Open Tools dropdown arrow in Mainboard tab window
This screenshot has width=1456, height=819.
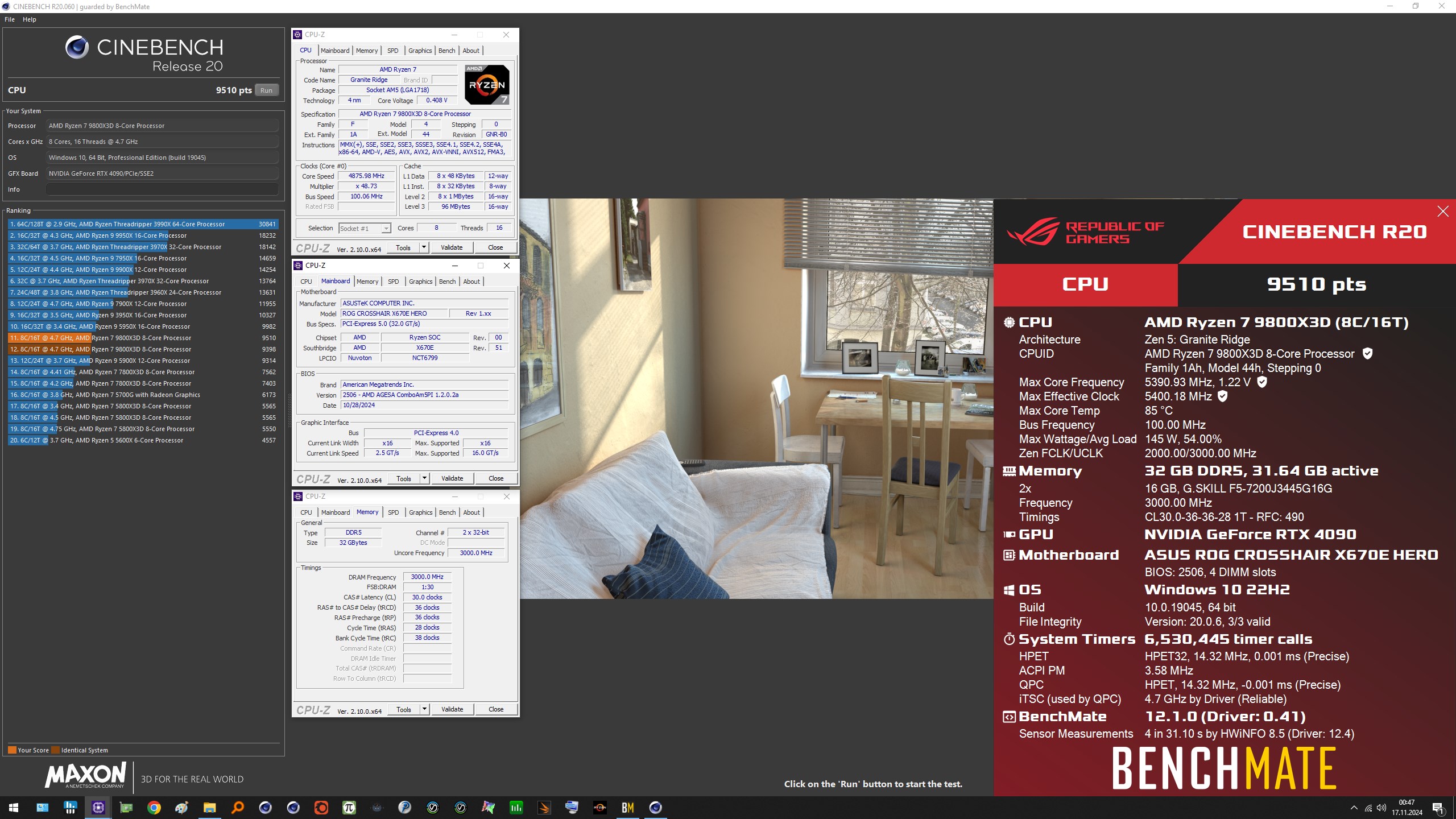tap(424, 478)
